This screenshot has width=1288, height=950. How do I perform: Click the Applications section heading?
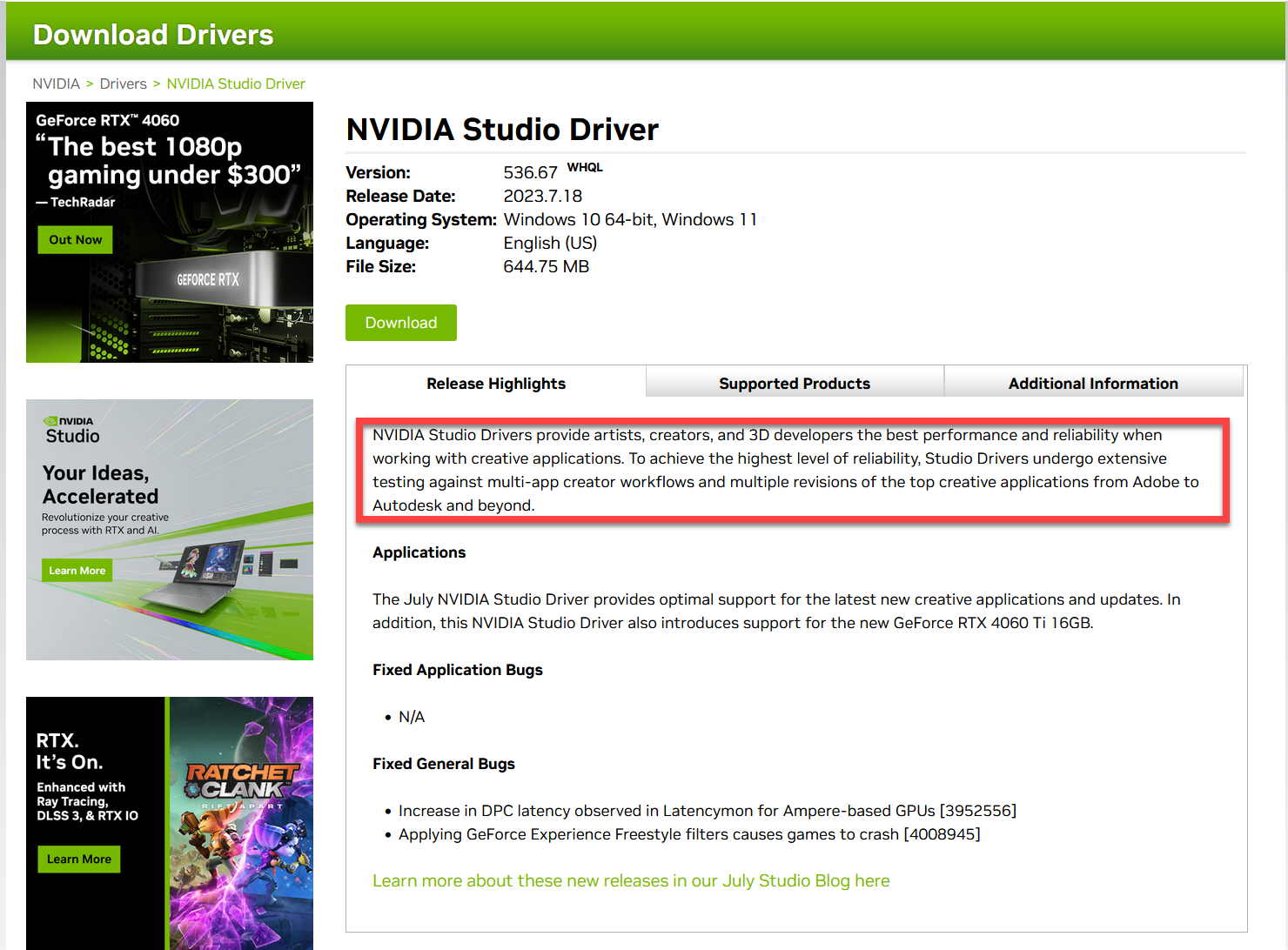pyautogui.click(x=419, y=552)
